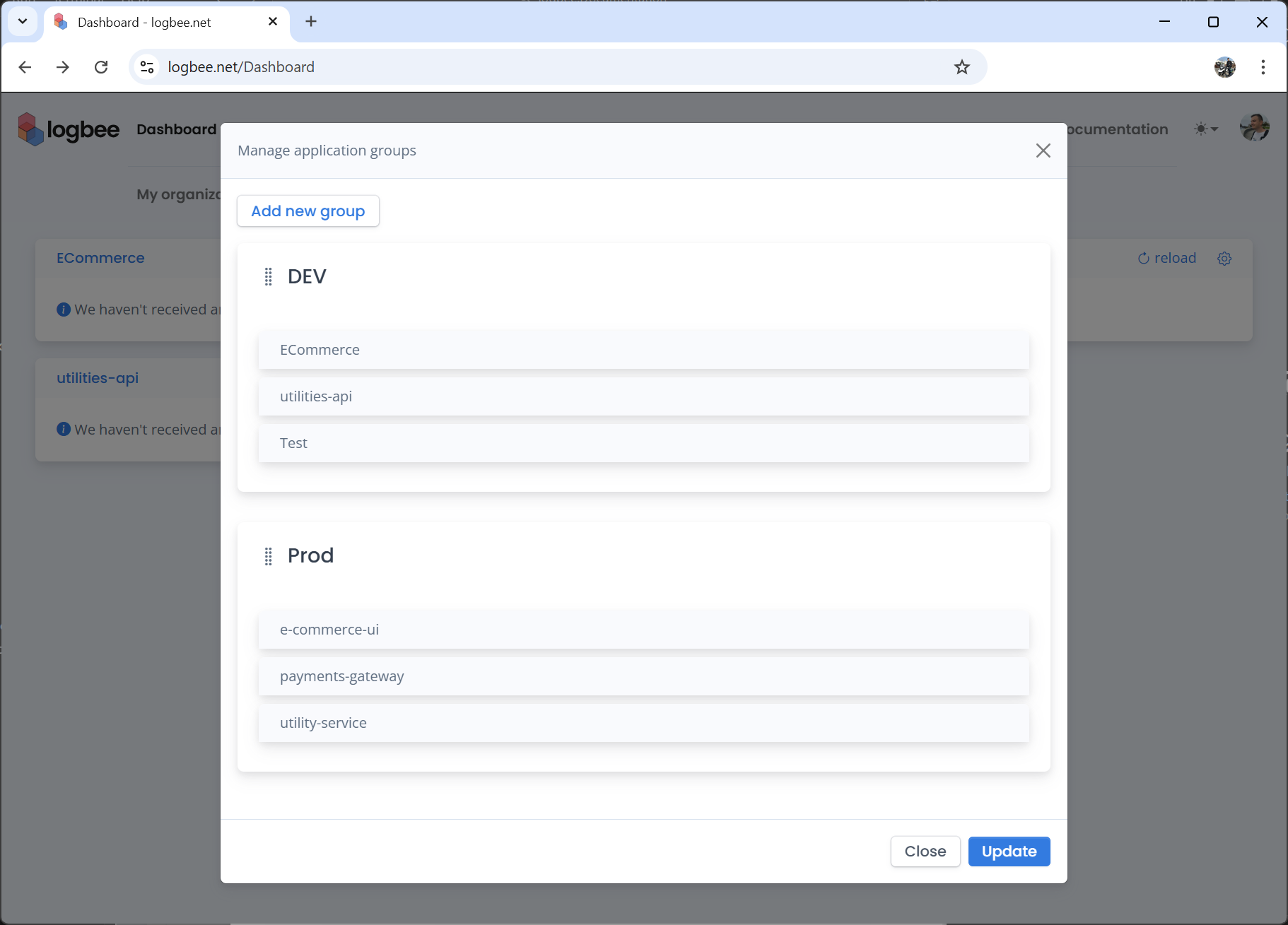Image resolution: width=1288 pixels, height=925 pixels.
Task: Click the info icon on utilities-api card
Action: click(x=62, y=429)
